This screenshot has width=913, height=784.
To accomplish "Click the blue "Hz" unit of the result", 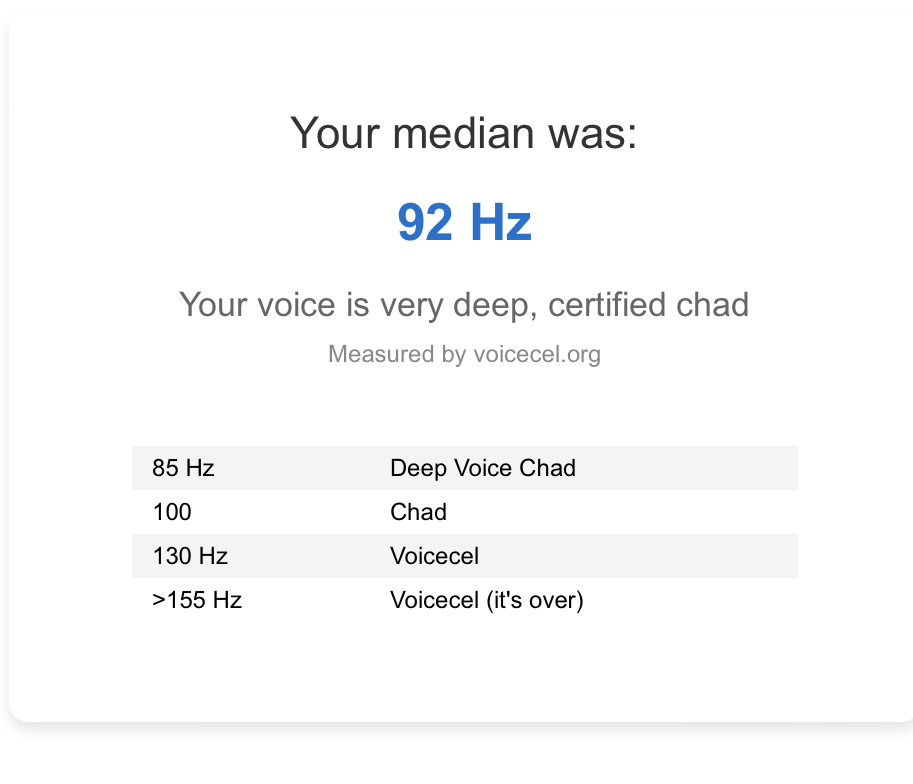I will pyautogui.click(x=500, y=222).
